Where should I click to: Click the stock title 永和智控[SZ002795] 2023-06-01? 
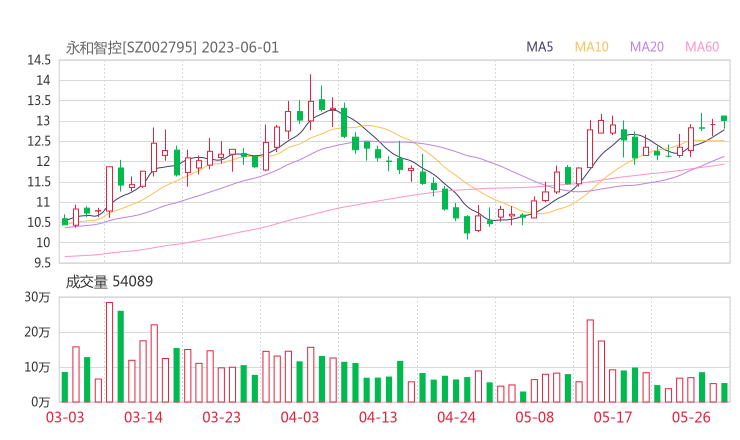pos(172,48)
